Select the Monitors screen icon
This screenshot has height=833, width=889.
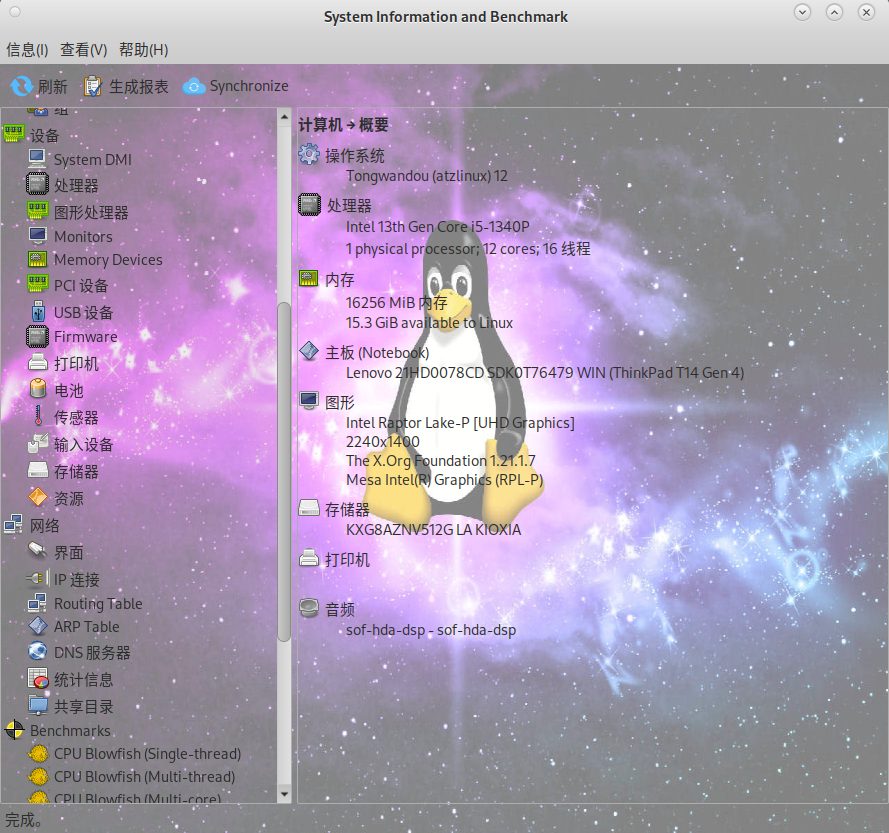click(37, 235)
